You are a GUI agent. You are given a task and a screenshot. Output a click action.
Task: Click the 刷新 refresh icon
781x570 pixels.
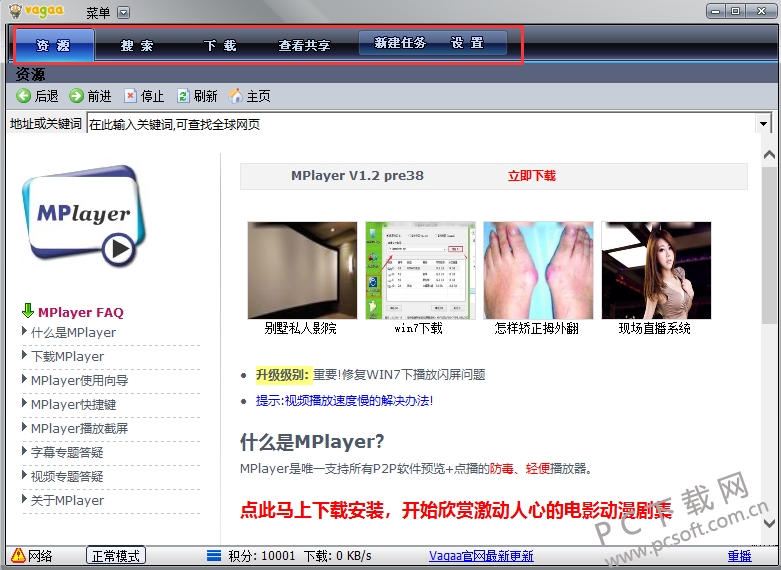183,96
